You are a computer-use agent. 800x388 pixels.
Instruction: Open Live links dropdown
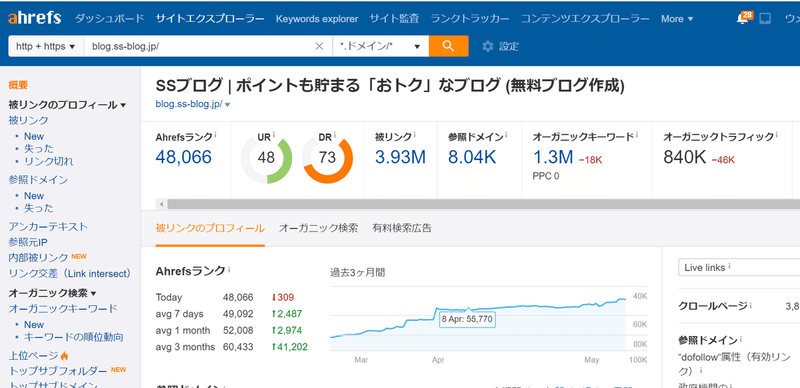[739, 268]
